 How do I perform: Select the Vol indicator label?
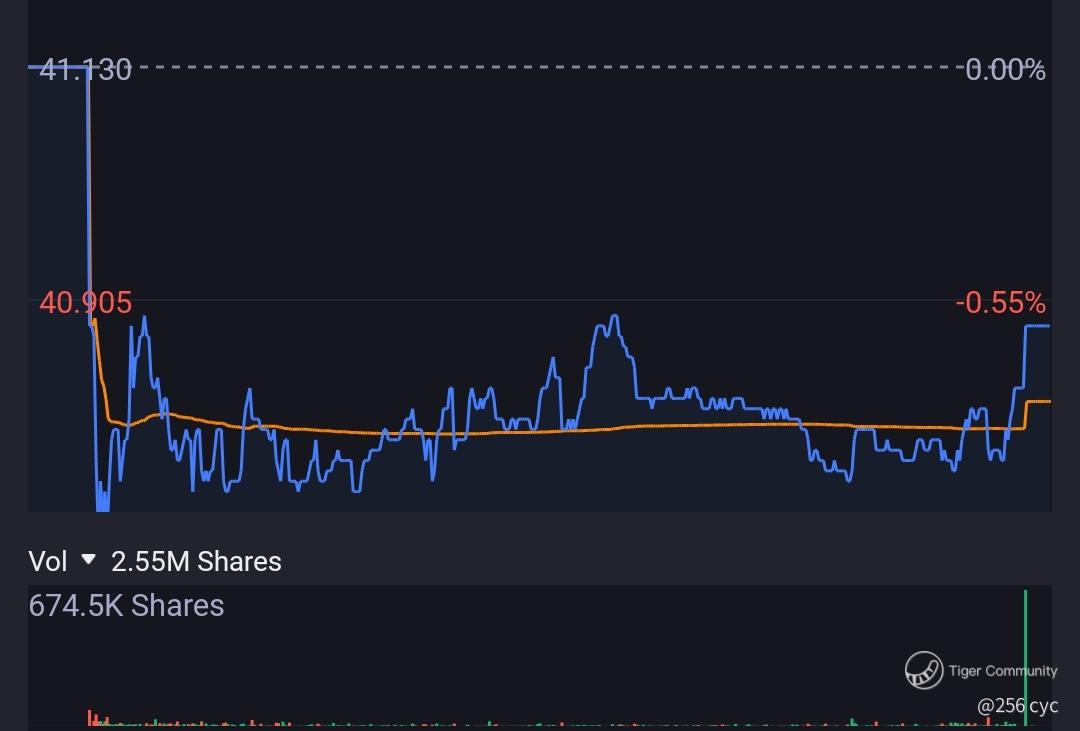pyautogui.click(x=48, y=562)
